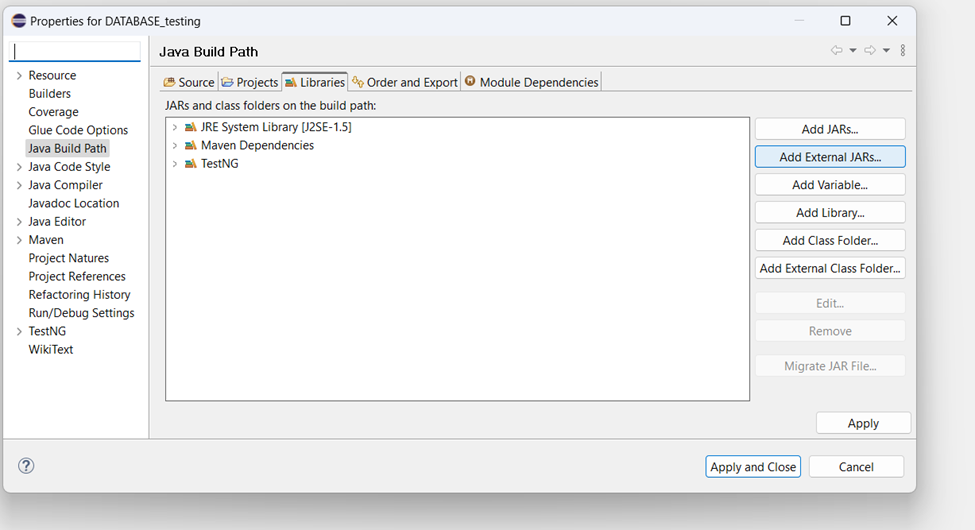Click the back navigation arrow icon
The image size is (975, 530).
[837, 50]
